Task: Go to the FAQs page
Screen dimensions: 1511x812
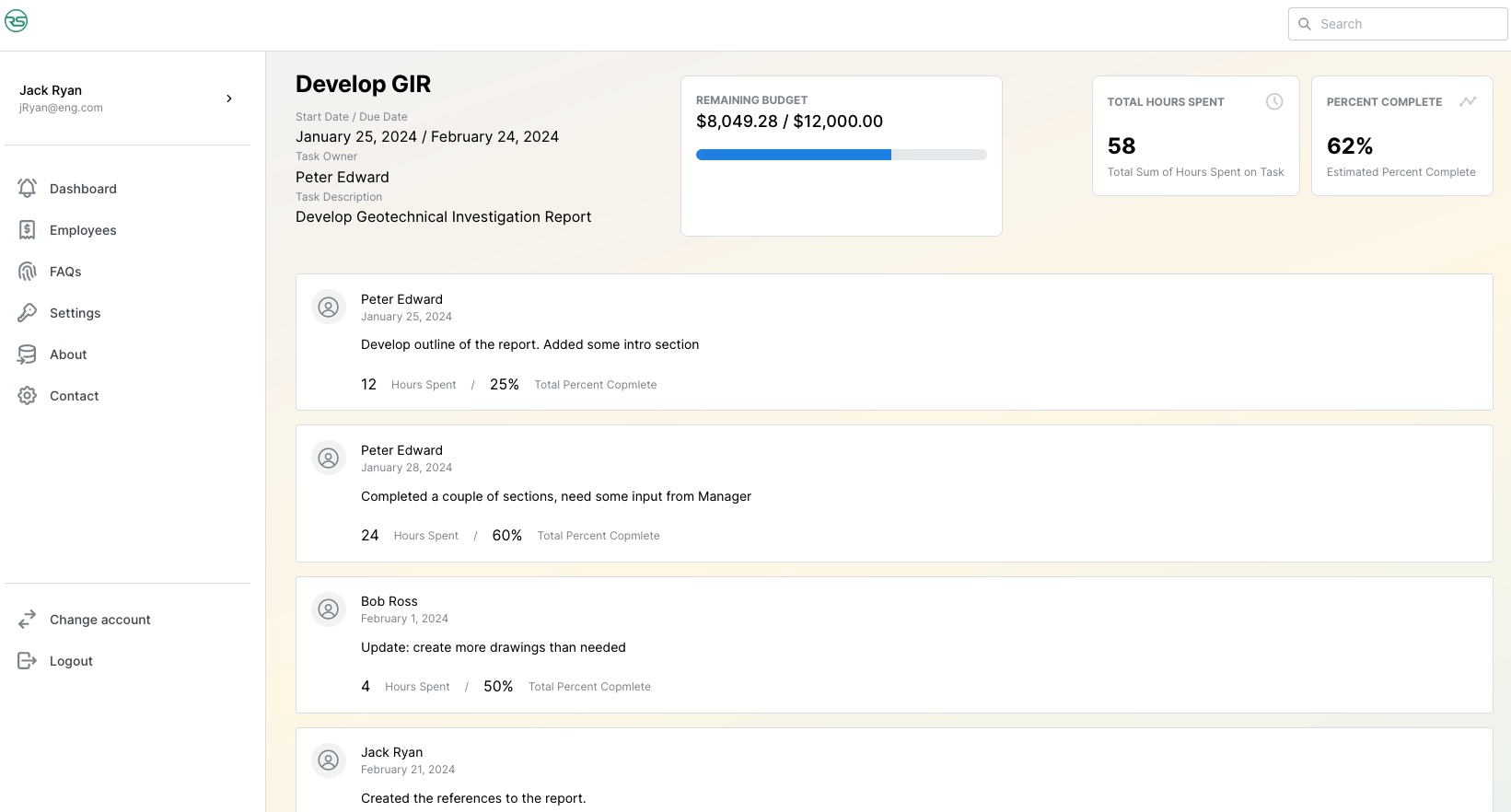Action: [127, 271]
